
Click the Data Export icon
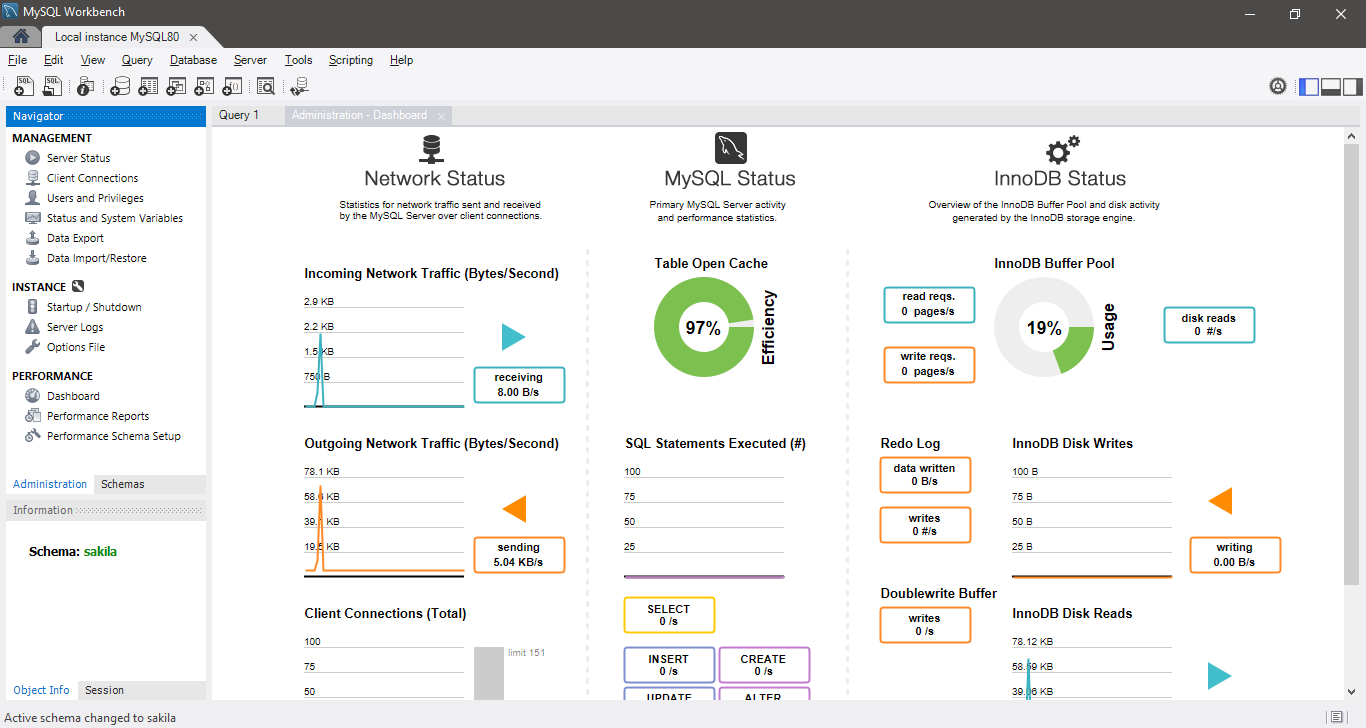(x=33, y=238)
